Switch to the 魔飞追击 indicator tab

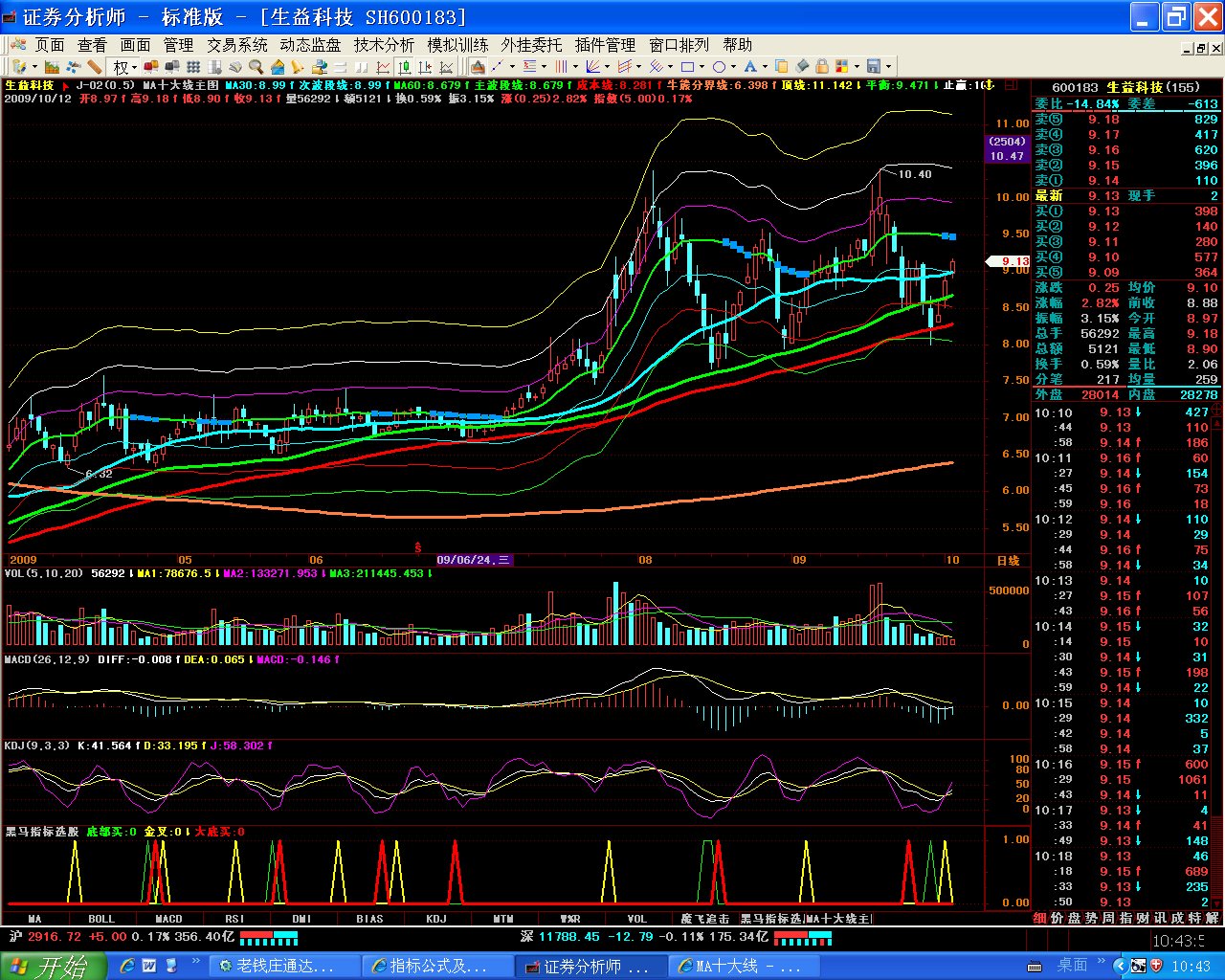(704, 919)
